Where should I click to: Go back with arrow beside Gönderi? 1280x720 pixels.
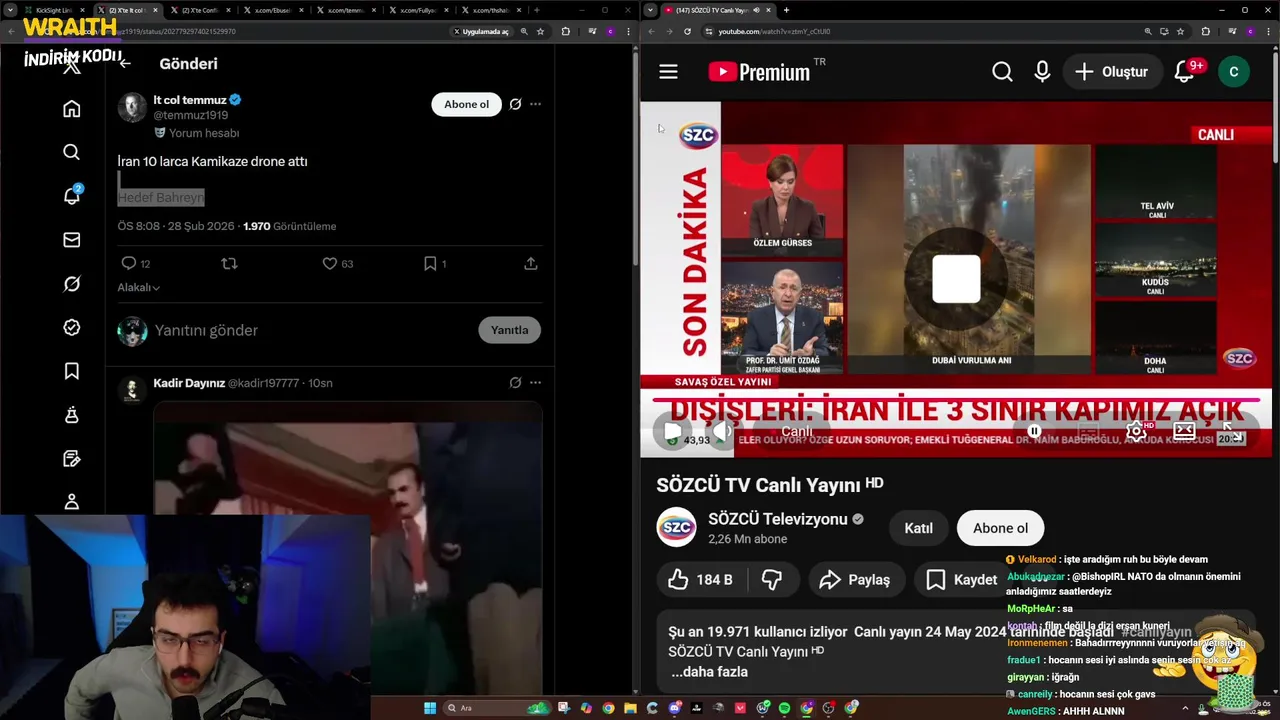pyautogui.click(x=125, y=63)
